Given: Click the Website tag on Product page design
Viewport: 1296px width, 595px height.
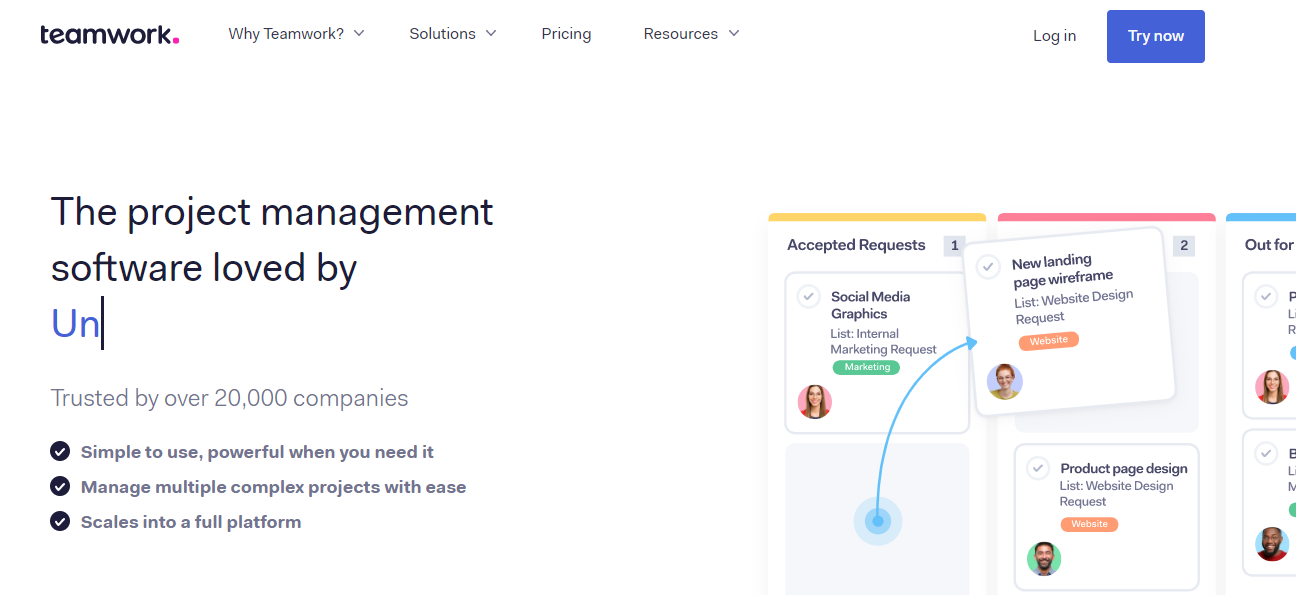Looking at the screenshot, I should (x=1089, y=524).
